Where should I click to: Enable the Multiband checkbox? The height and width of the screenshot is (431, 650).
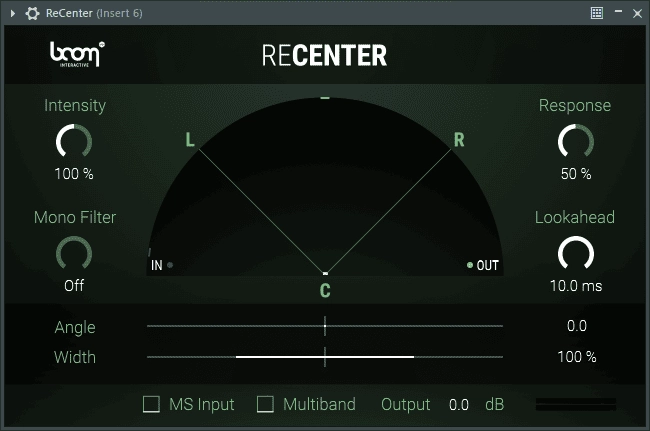pyautogui.click(x=265, y=404)
